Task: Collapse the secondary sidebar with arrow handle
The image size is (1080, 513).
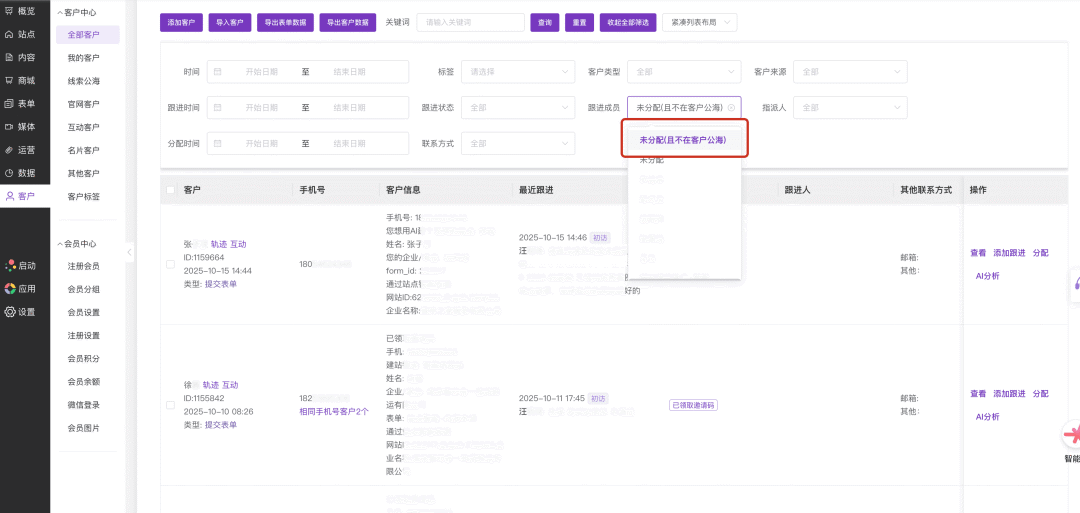Action: click(x=129, y=253)
